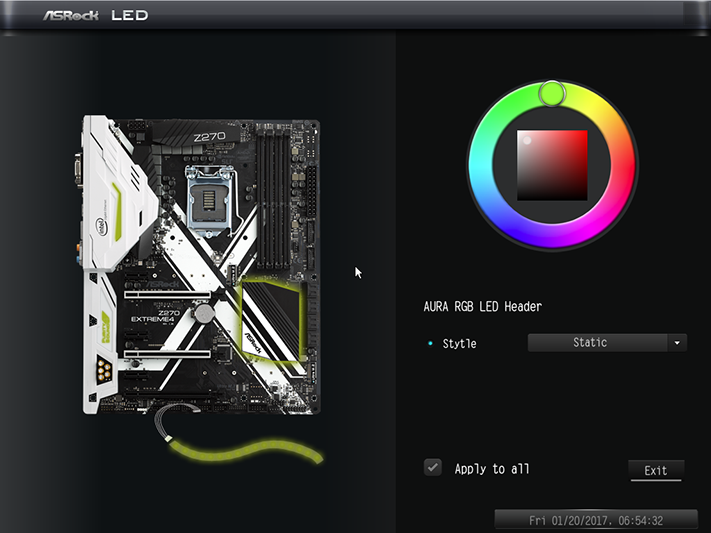
Task: Pick a shade in the saturation square
Action: click(552, 165)
